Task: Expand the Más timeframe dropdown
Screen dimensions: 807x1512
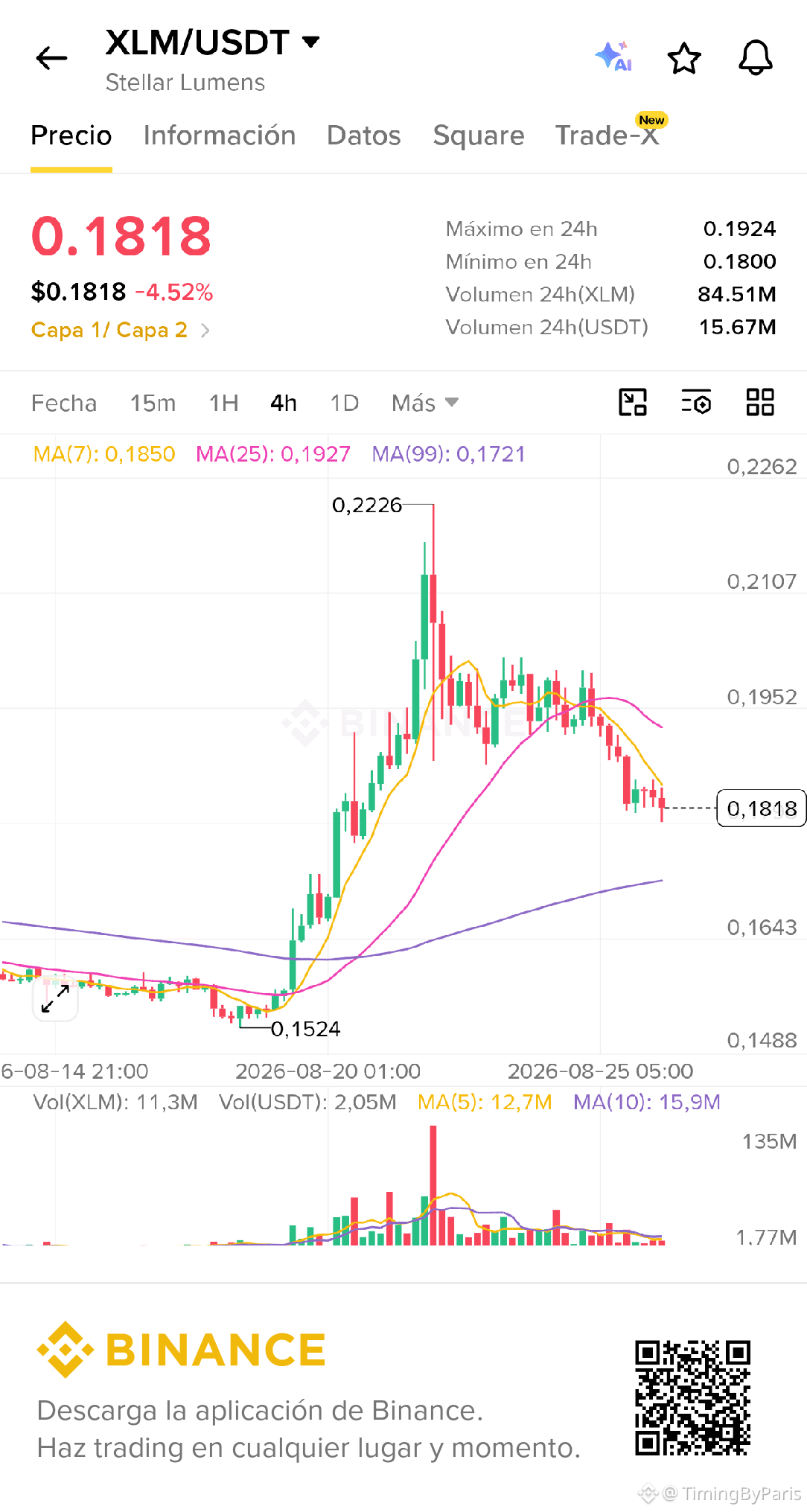Action: (x=425, y=403)
